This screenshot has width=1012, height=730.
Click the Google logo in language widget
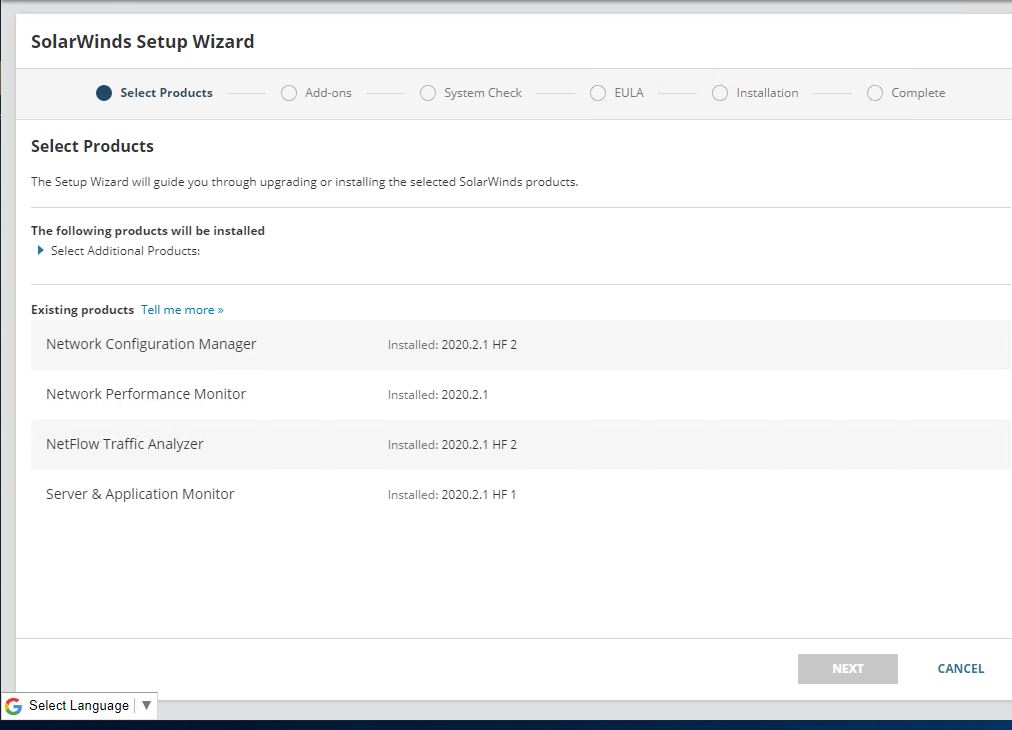point(14,705)
